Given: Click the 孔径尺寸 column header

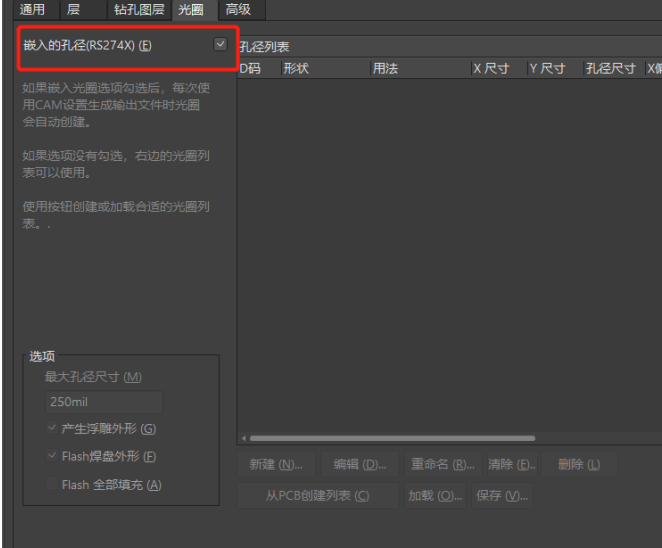Looking at the screenshot, I should coord(615,68).
